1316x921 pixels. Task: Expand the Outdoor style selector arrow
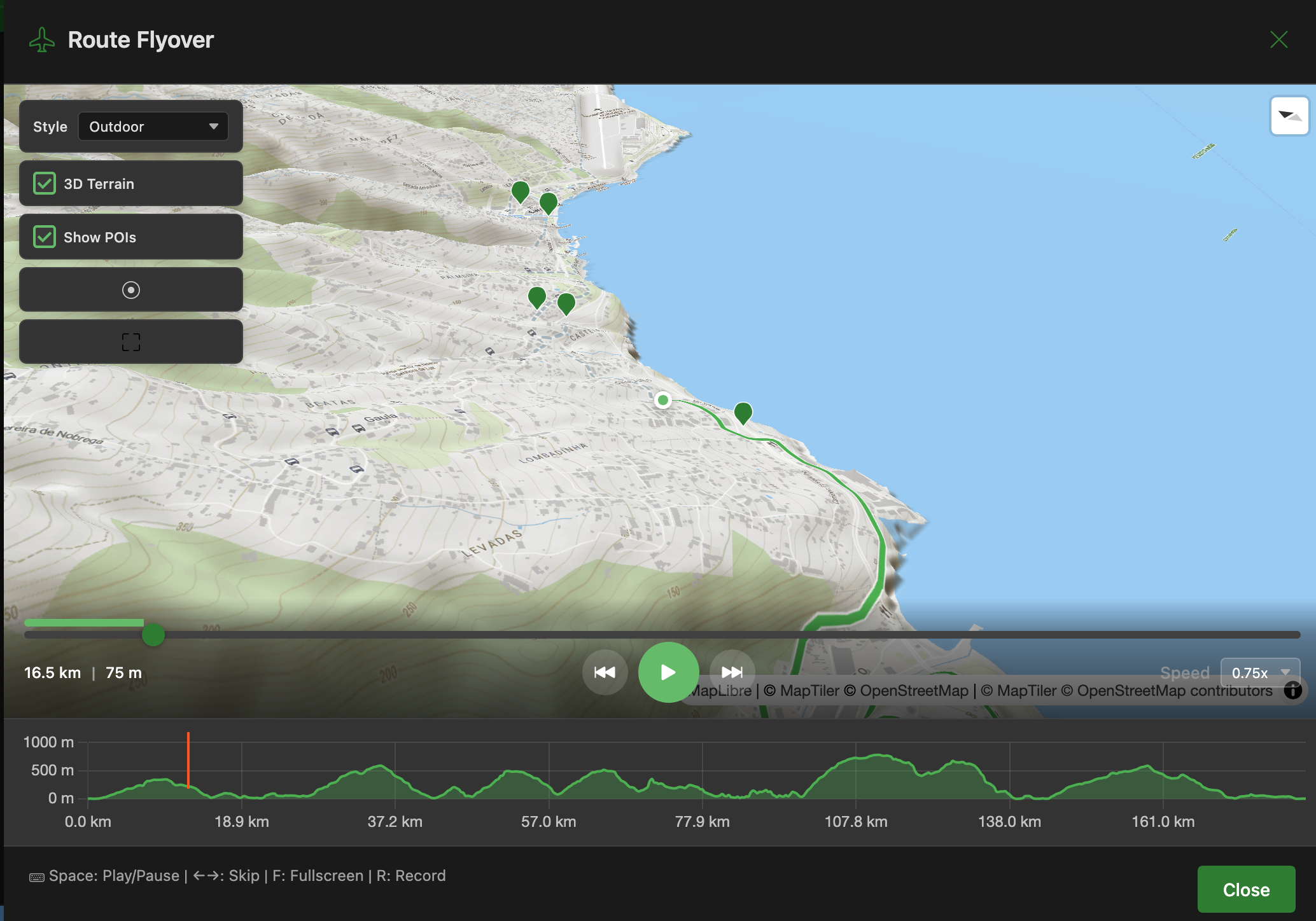pos(214,126)
